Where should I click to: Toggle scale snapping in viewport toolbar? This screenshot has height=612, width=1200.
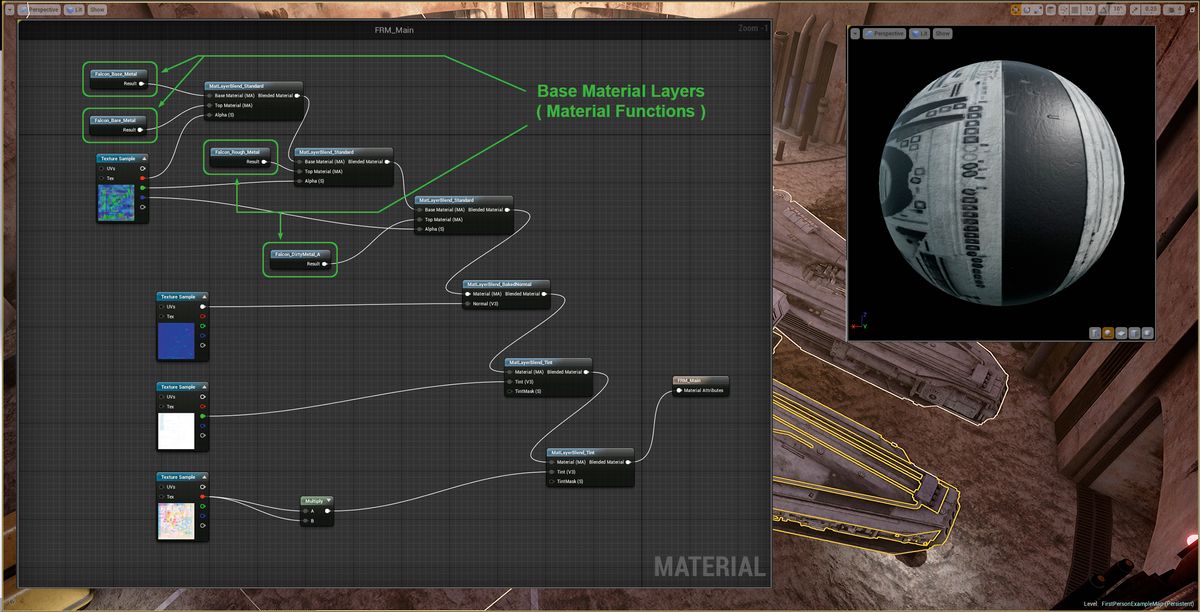pyautogui.click(x=1135, y=10)
